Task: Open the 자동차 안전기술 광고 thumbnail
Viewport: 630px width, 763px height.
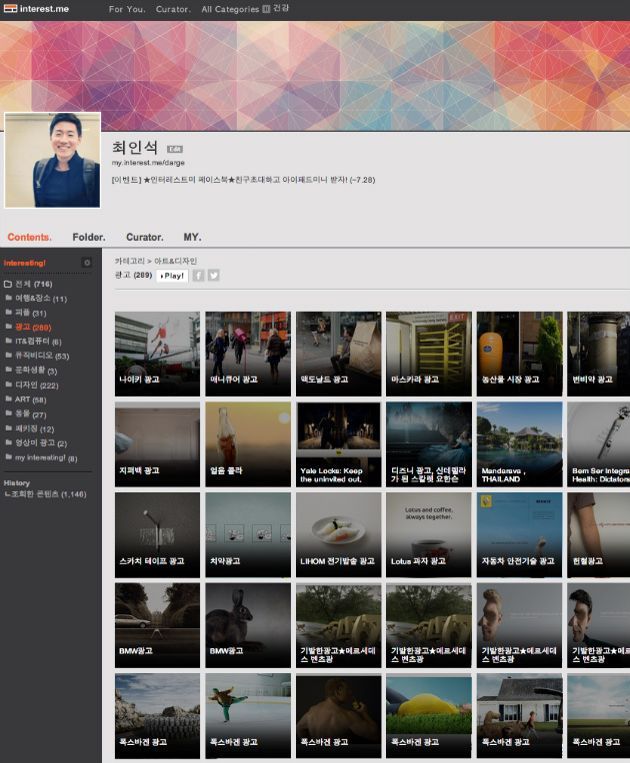Action: click(519, 535)
